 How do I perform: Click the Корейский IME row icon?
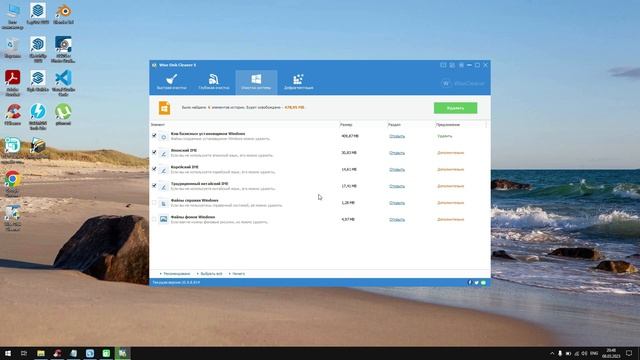163,170
